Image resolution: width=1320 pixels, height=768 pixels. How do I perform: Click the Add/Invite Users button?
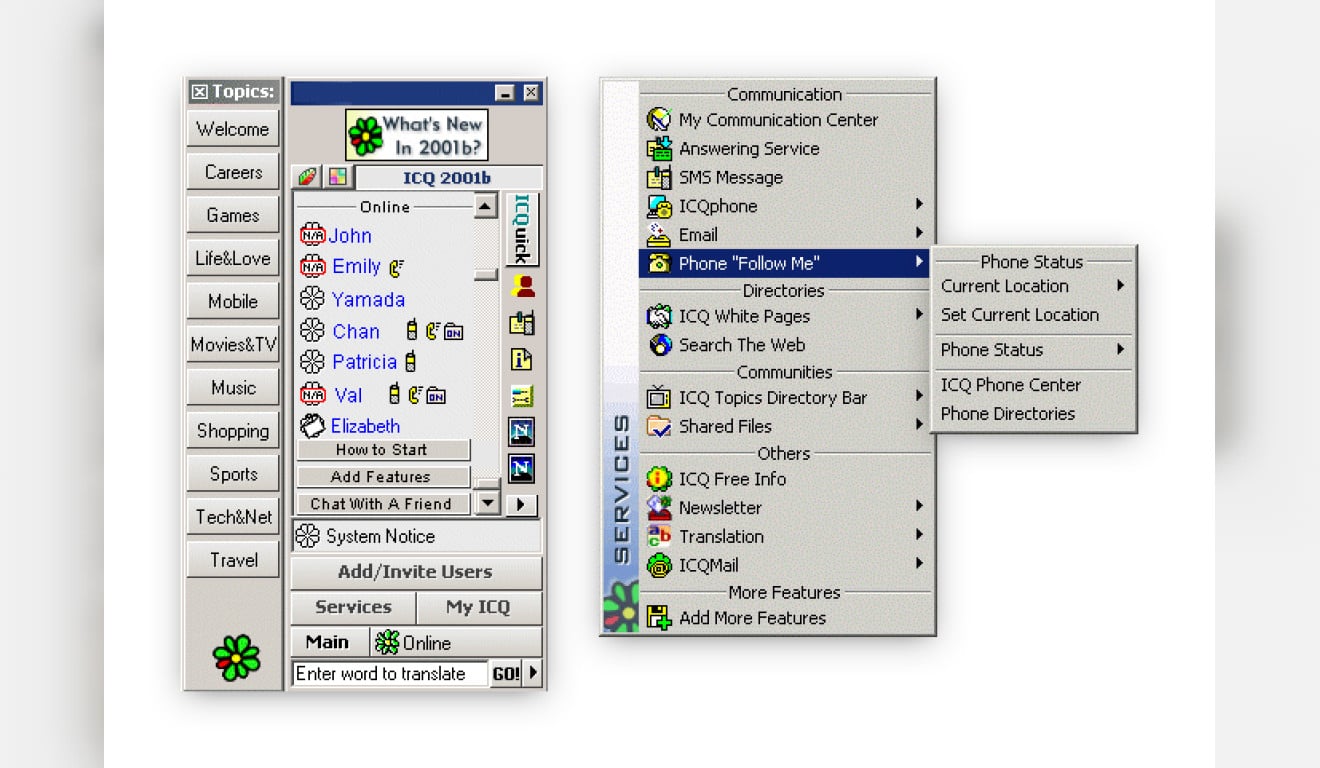click(x=416, y=572)
